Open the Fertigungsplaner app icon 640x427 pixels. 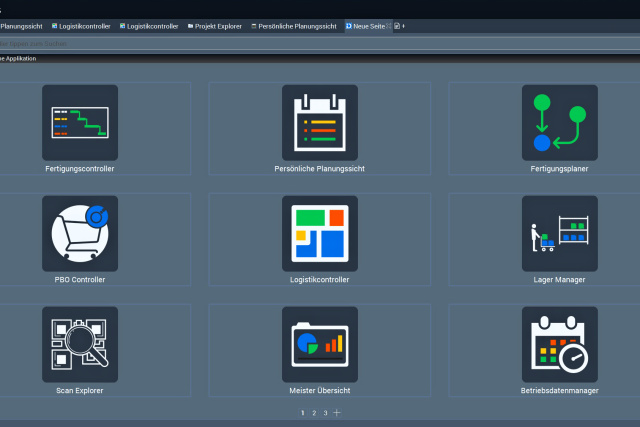click(559, 122)
